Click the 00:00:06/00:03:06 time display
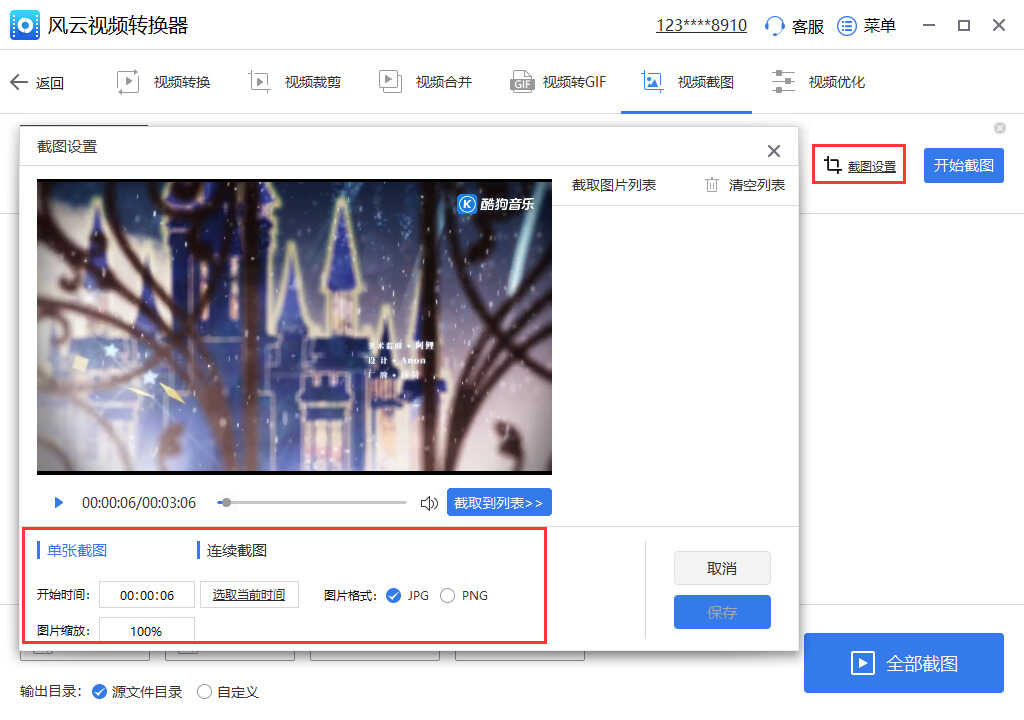 138,502
